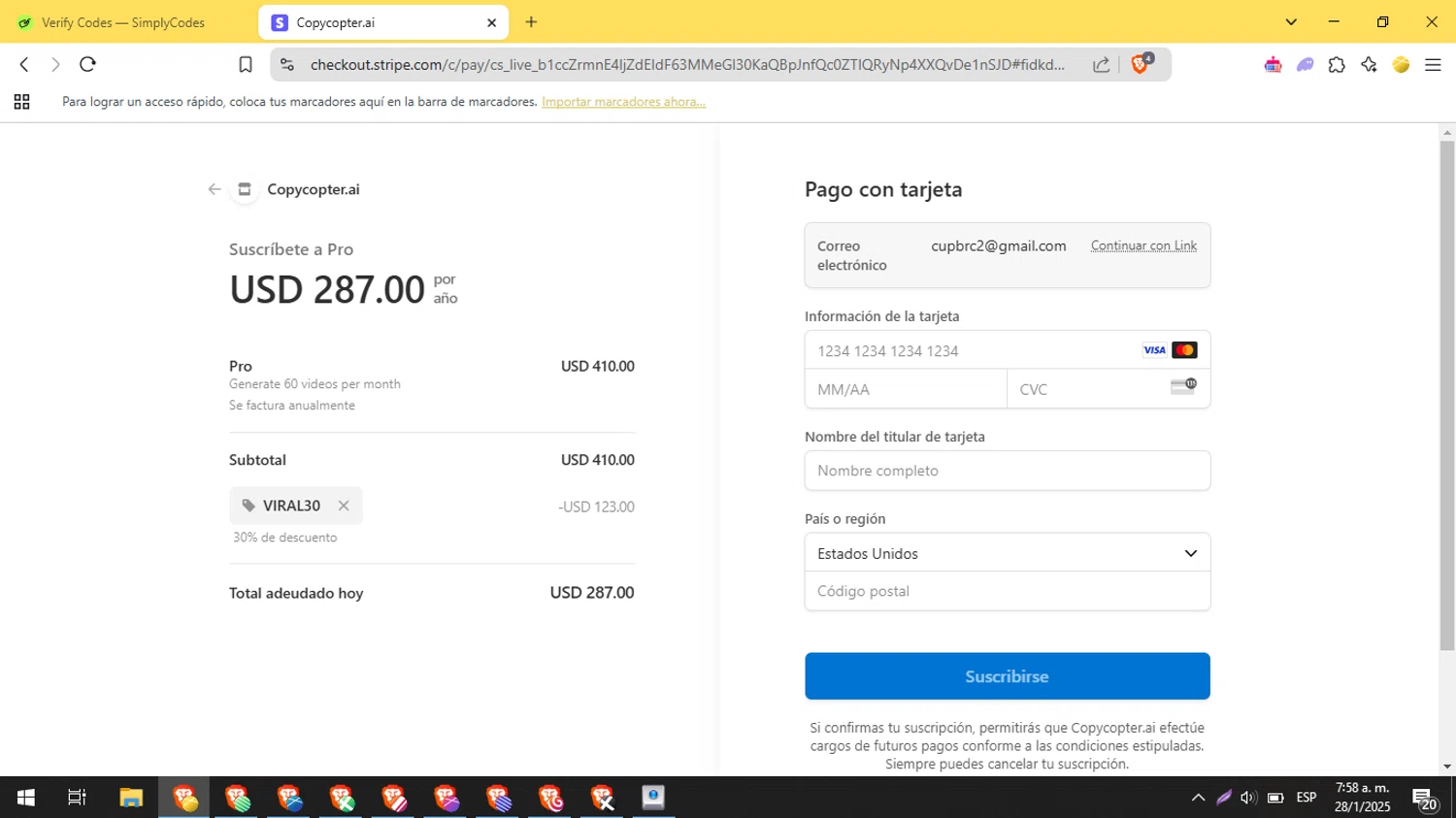
Task: Remove the VIRAL30 promo code
Action: click(344, 506)
